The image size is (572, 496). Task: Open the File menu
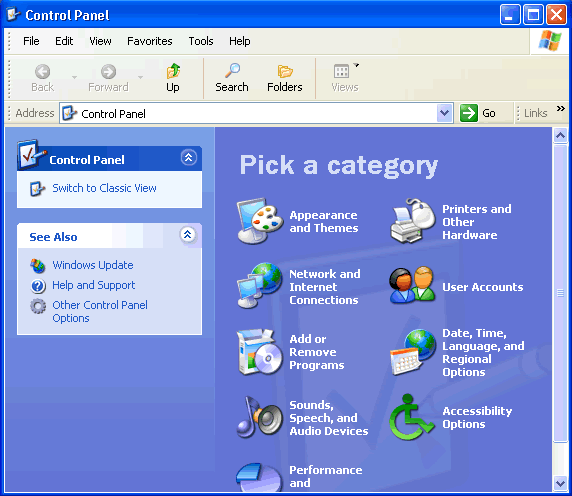(x=31, y=41)
